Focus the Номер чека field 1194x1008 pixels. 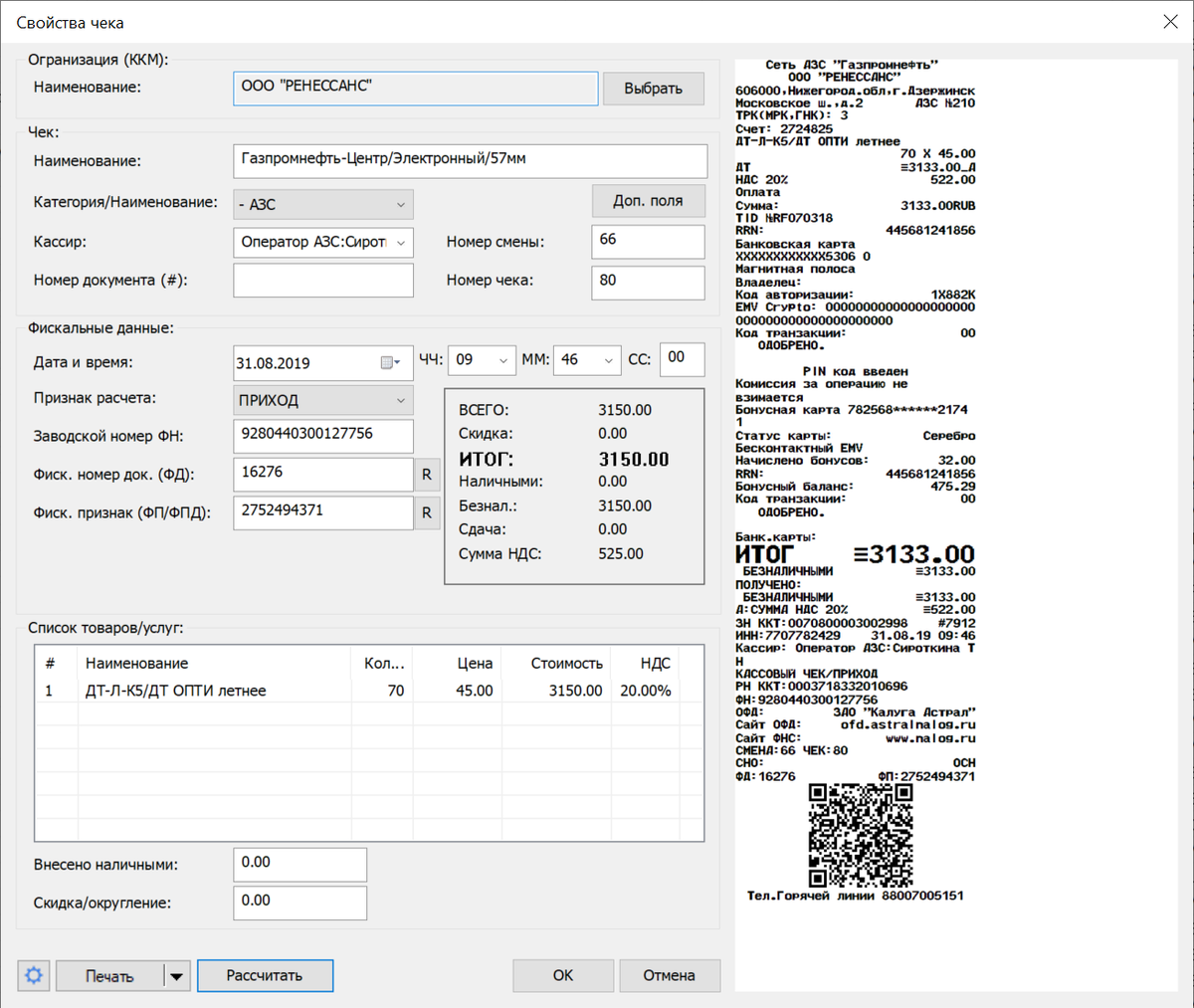pyautogui.click(x=648, y=282)
